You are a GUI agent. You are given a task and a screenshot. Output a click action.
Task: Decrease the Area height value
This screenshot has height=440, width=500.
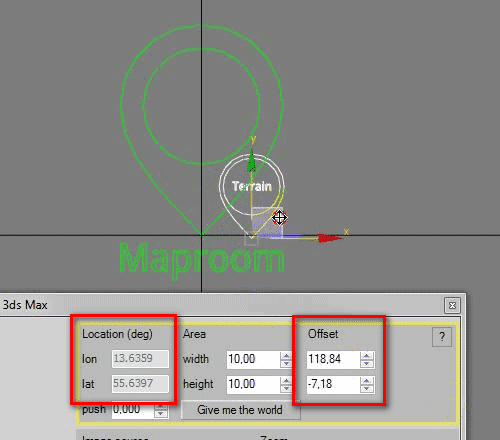(286, 388)
